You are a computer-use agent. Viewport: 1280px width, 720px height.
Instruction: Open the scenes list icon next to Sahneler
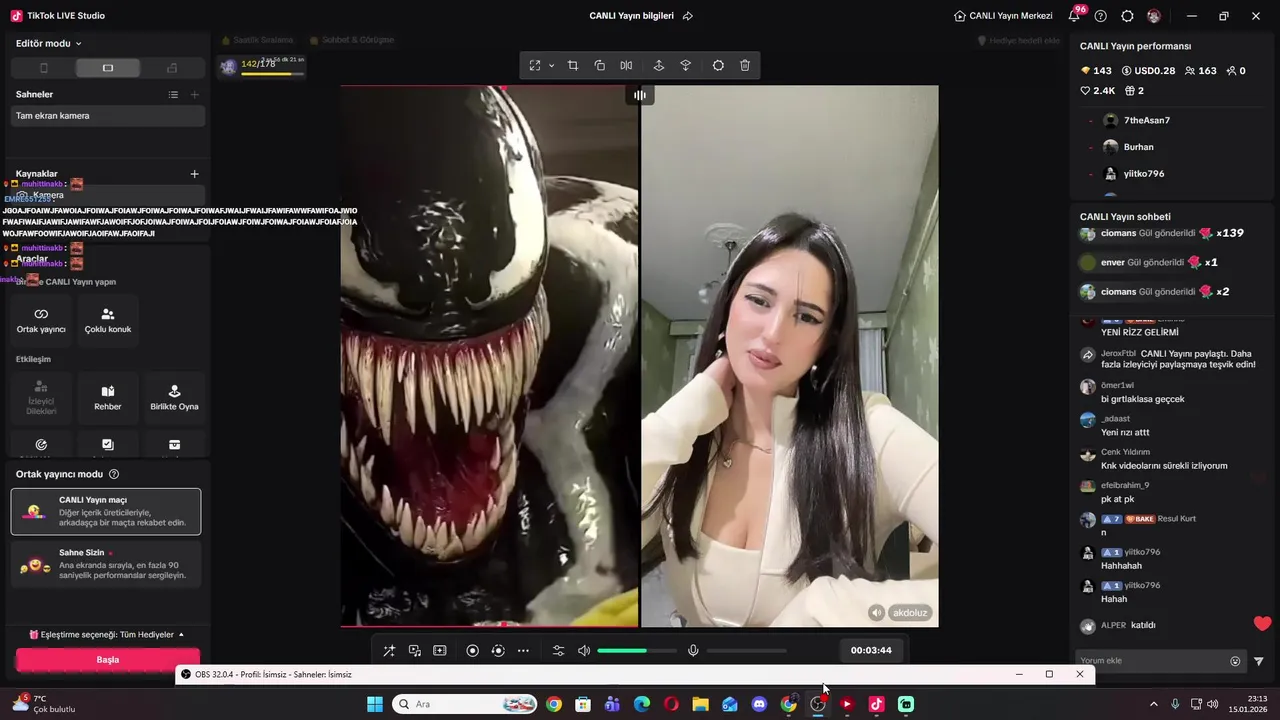pyautogui.click(x=173, y=94)
